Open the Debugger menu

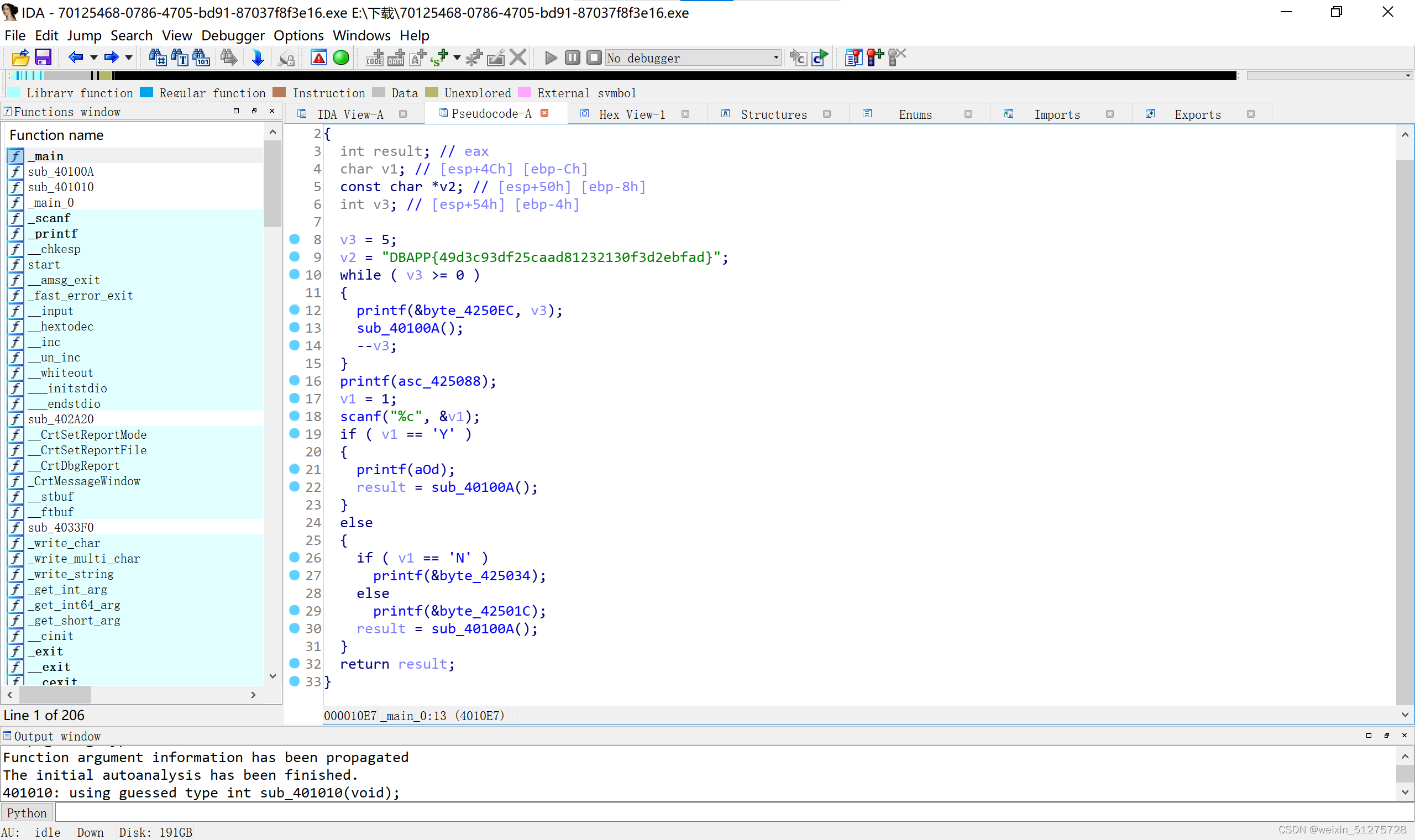[233, 35]
